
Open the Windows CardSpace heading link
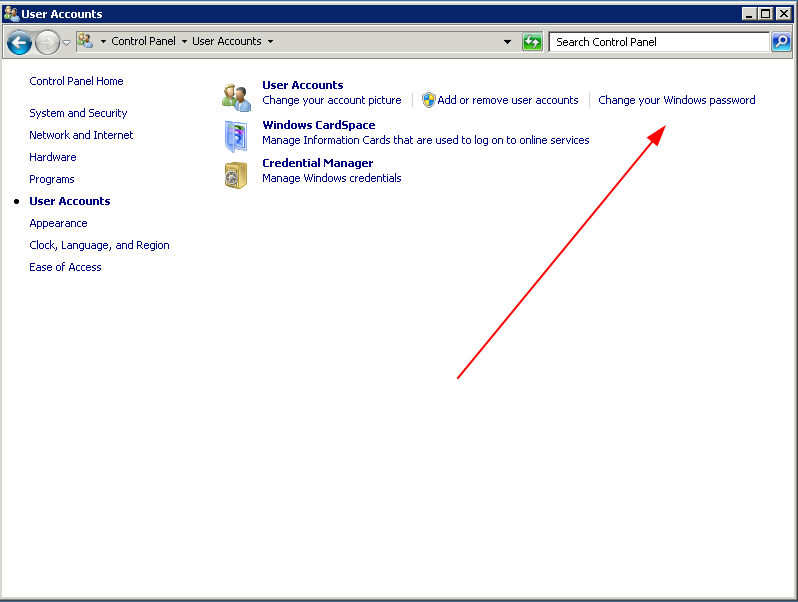(x=319, y=125)
